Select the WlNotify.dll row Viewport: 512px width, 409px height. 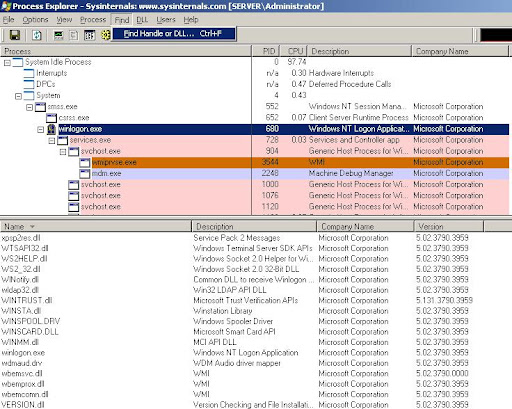coord(242,280)
